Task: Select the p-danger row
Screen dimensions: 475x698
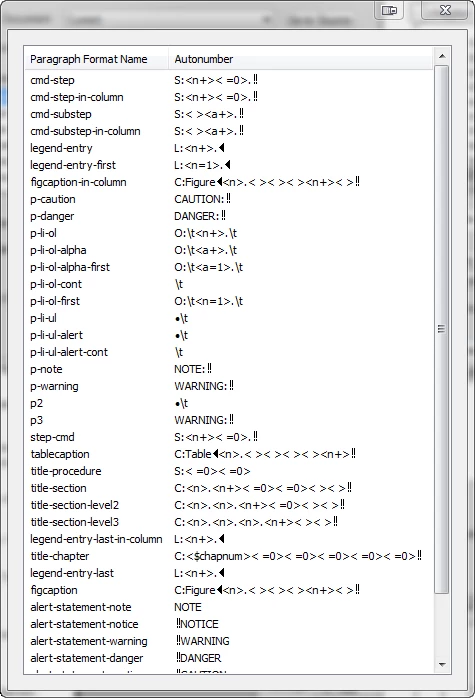Action: coord(228,216)
